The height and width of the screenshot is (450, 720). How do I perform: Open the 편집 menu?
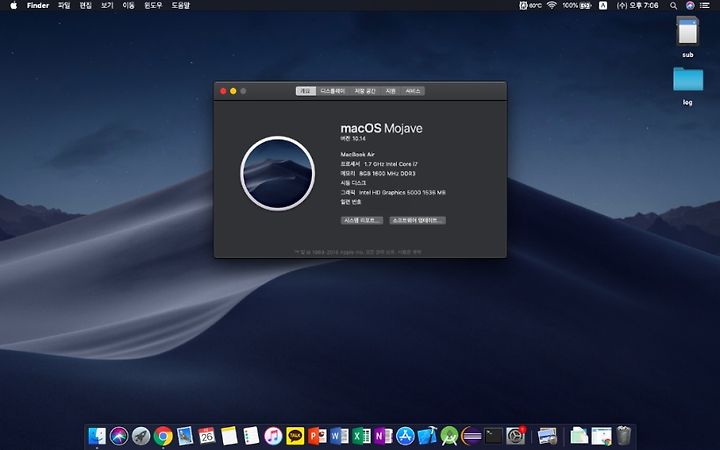pyautogui.click(x=85, y=6)
